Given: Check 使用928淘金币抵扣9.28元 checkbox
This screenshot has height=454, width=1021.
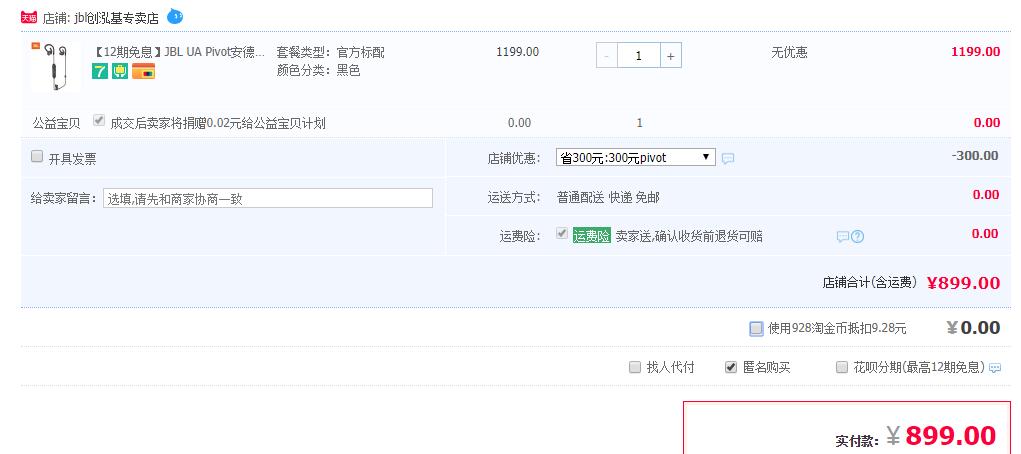Looking at the screenshot, I should (756, 328).
